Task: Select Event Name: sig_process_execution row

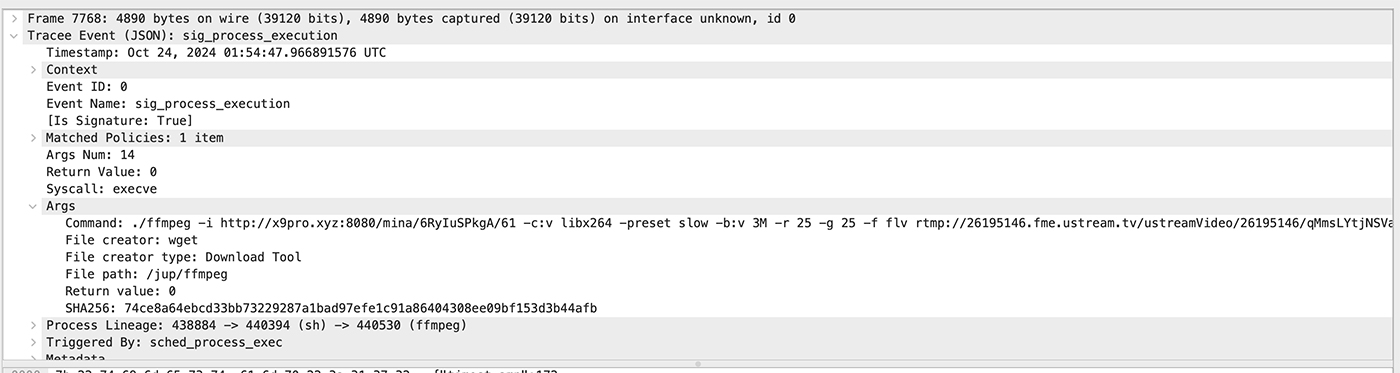Action: tap(700, 103)
